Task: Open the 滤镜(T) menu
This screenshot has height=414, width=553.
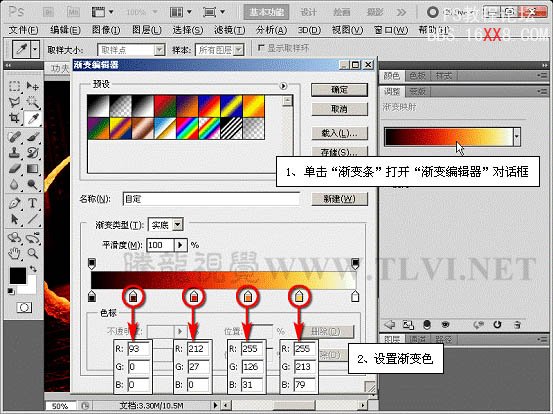Action: coord(229,30)
